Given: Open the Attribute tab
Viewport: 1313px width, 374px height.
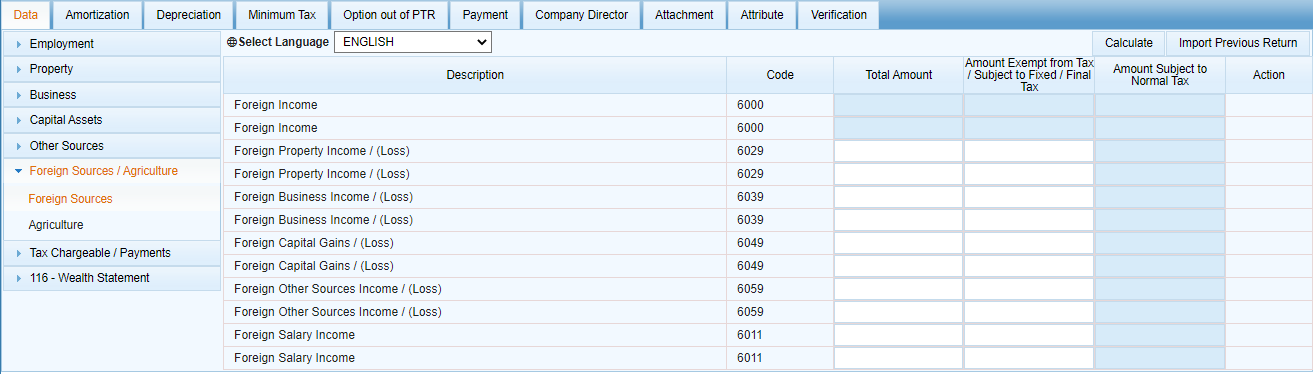Looking at the screenshot, I should (x=762, y=15).
